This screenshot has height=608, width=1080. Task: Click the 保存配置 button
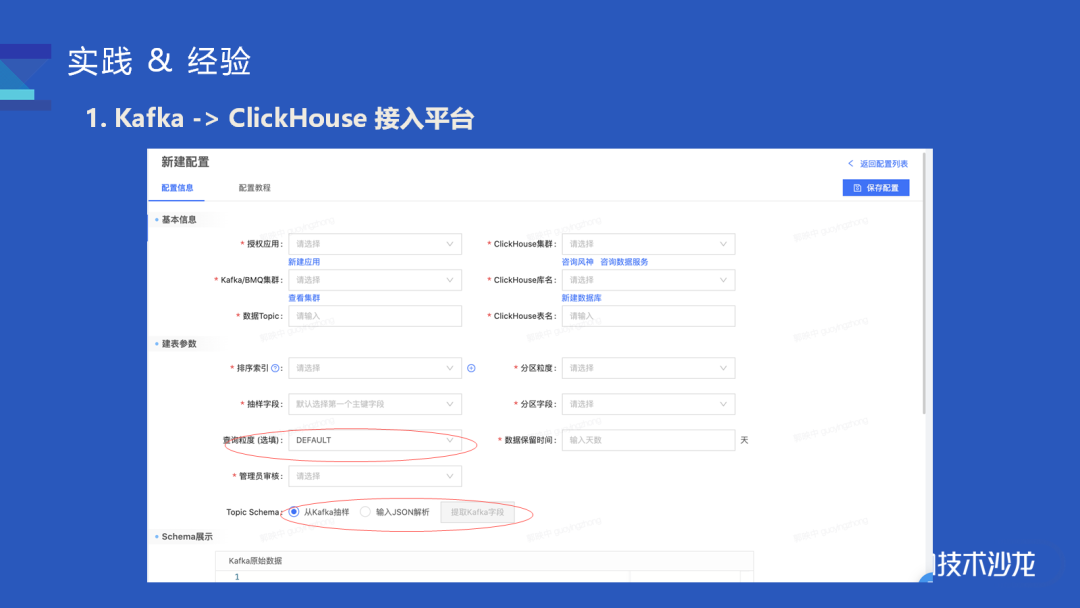pyautogui.click(x=875, y=188)
